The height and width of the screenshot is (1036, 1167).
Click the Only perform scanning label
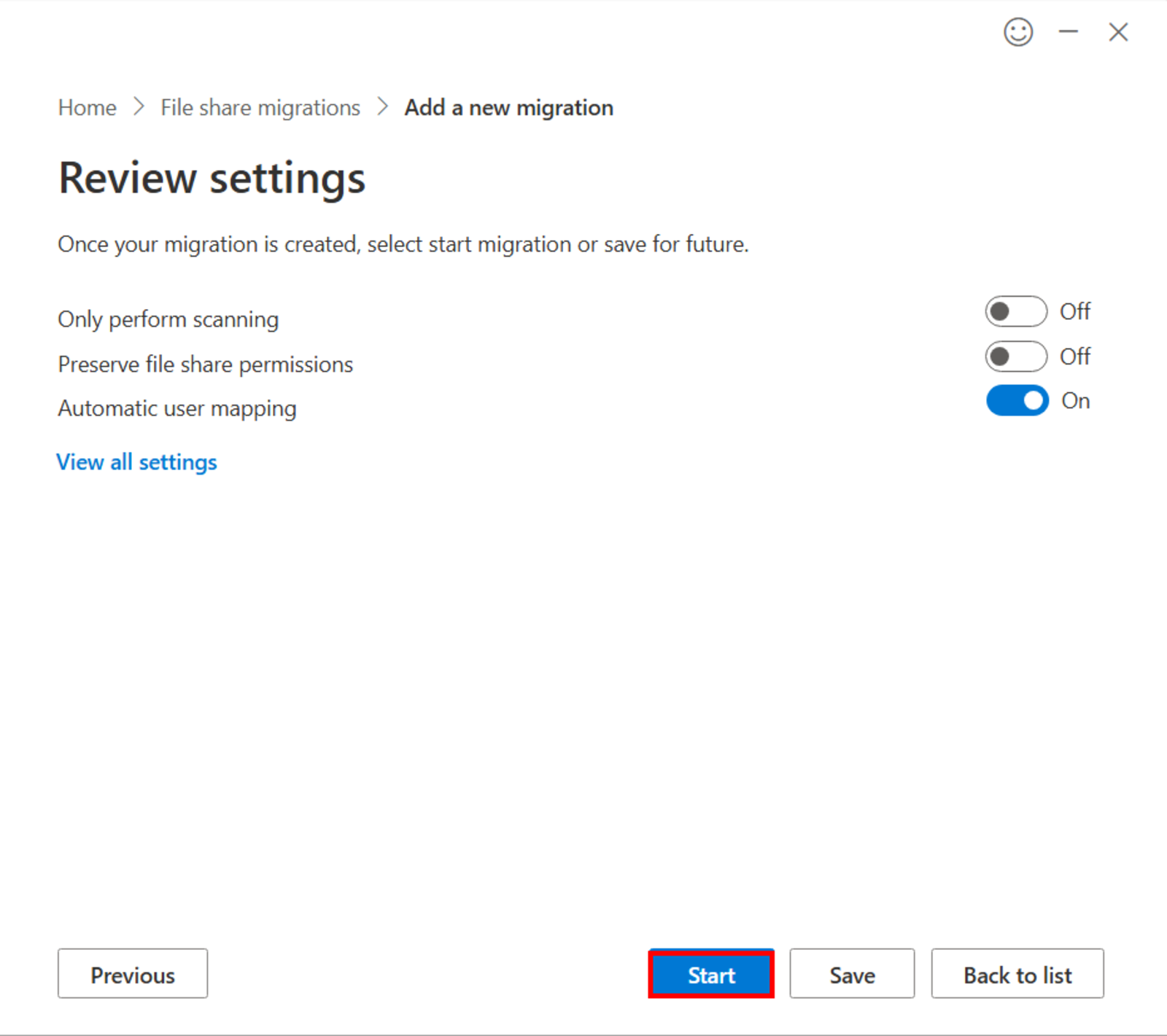[x=168, y=319]
